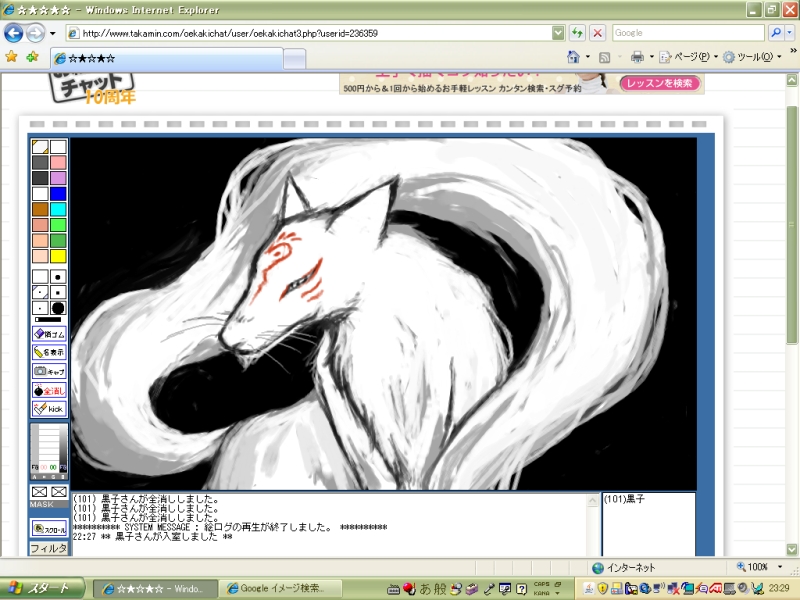Expand the address bar dropdown arrow

pyautogui.click(x=558, y=33)
